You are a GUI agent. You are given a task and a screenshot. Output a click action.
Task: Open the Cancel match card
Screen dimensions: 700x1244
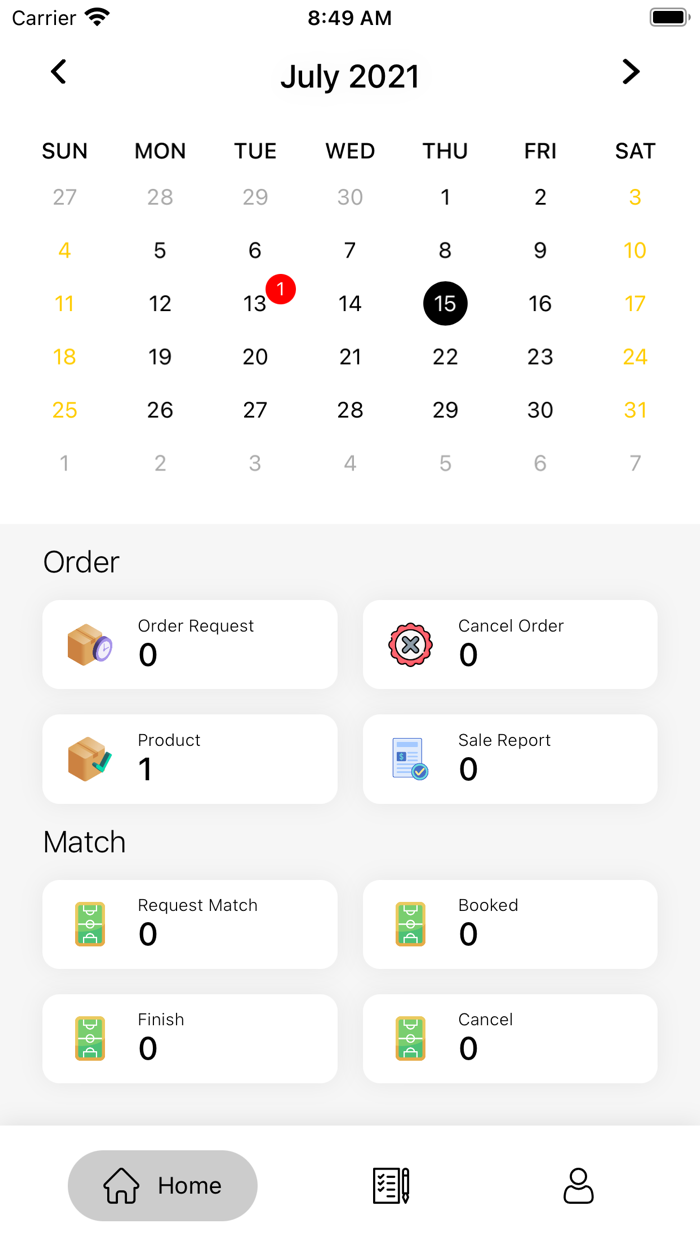coord(510,1038)
